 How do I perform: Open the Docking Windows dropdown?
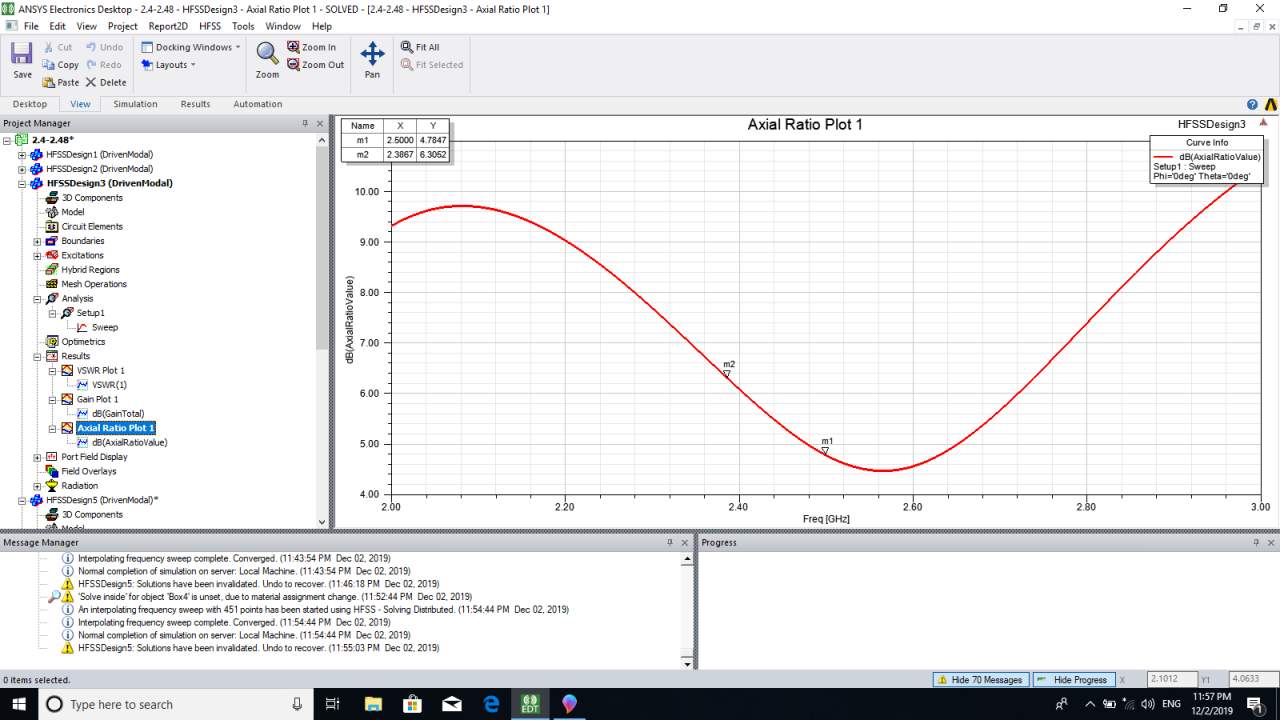click(x=191, y=47)
